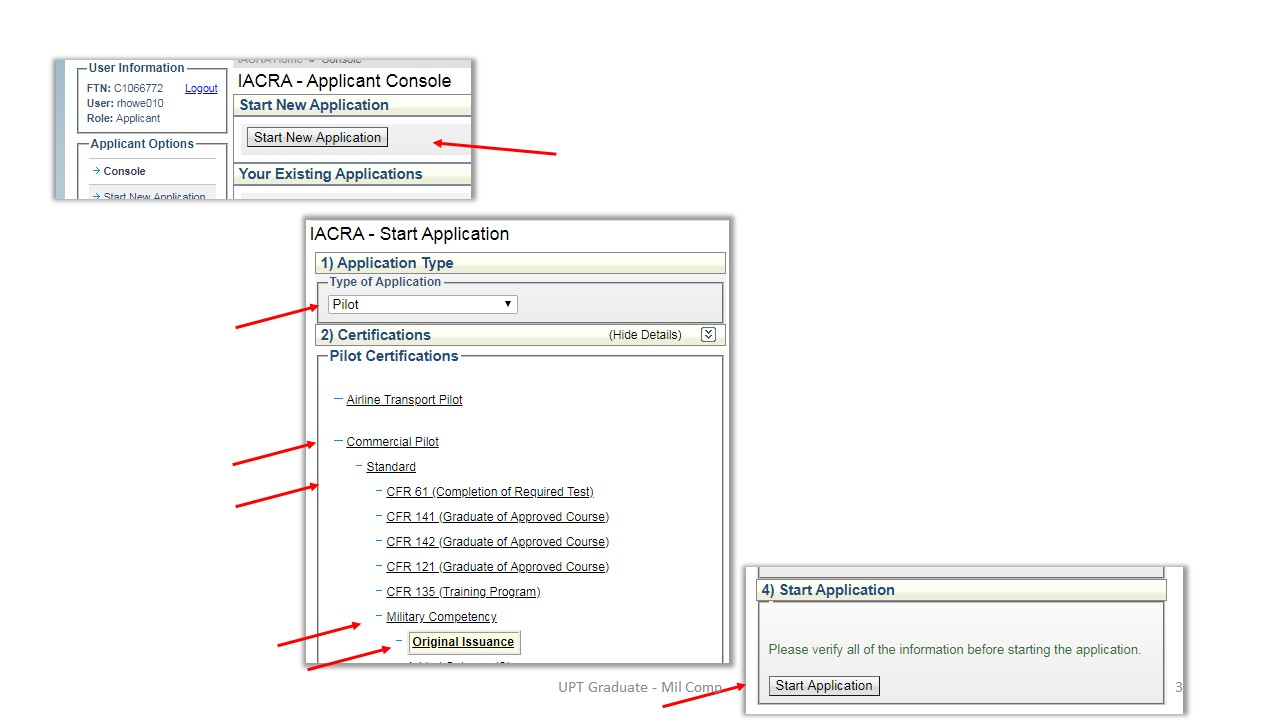Image resolution: width=1280 pixels, height=720 pixels.
Task: Click the Application Type section header
Action: 520,263
